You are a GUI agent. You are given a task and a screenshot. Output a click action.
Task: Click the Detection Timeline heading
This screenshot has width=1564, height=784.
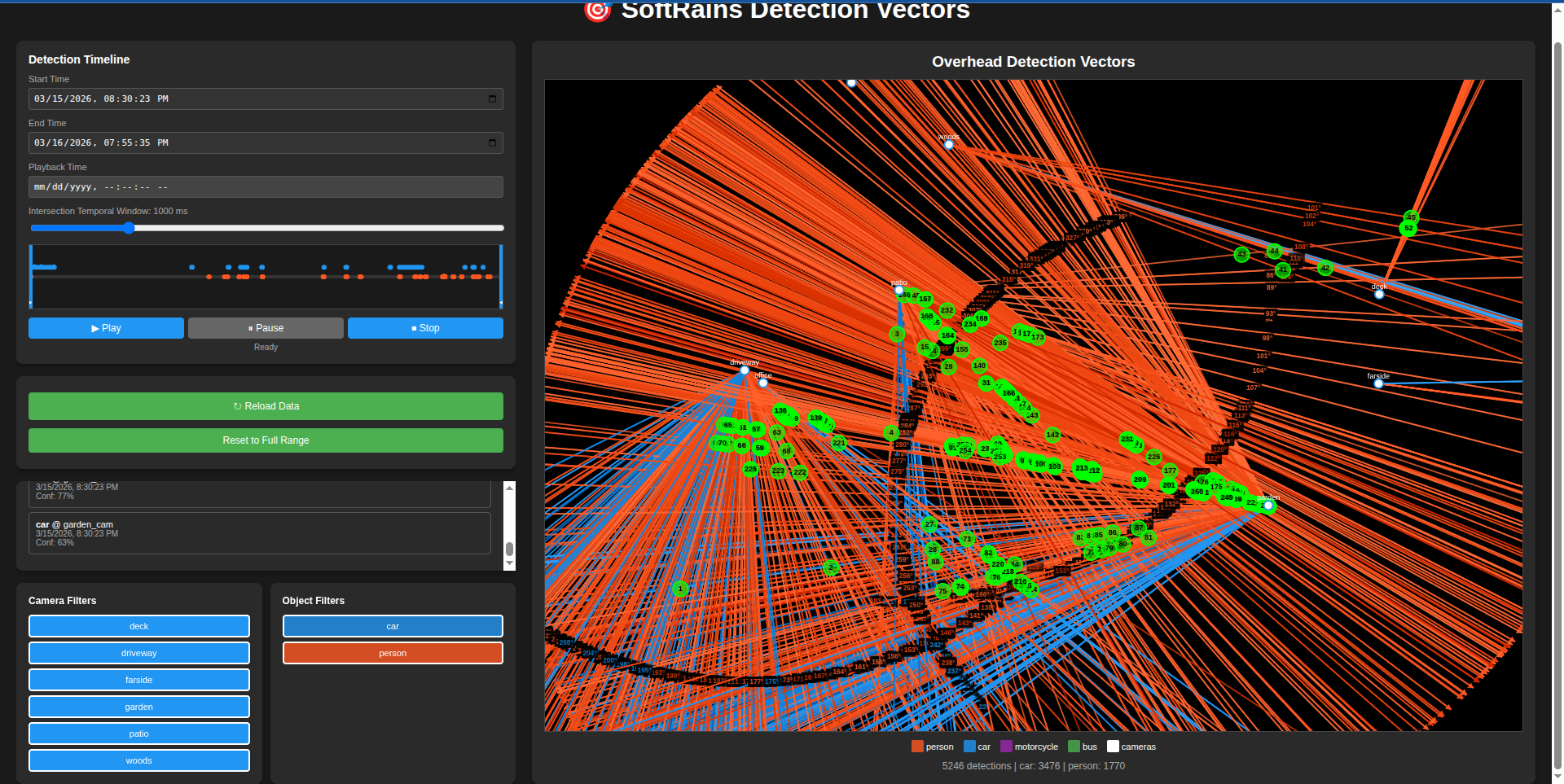[79, 59]
